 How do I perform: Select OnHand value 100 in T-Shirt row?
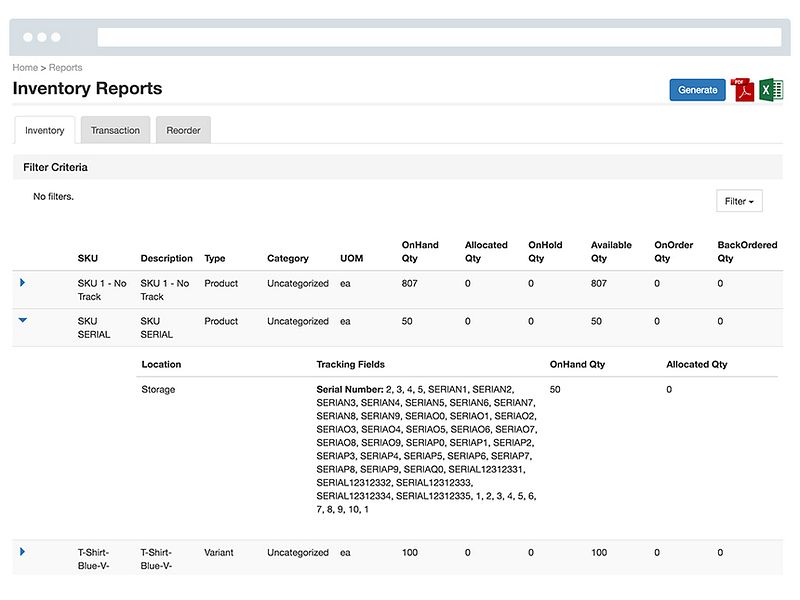(410, 552)
